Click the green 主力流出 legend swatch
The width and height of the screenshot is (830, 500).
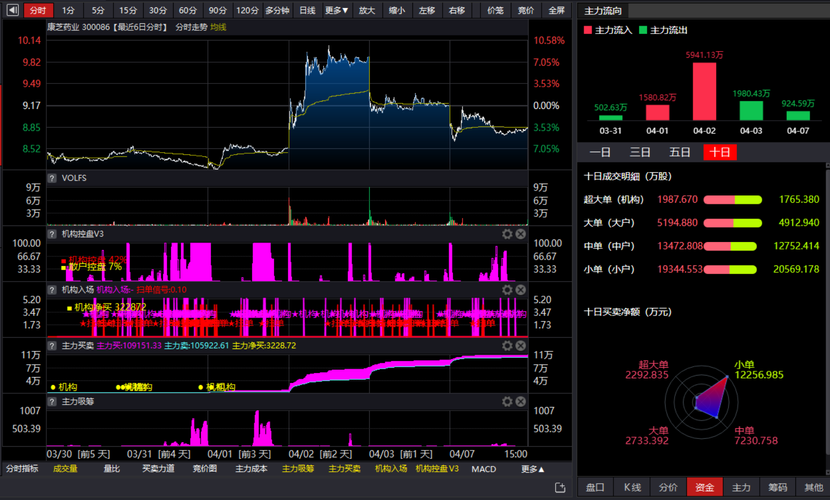[643, 30]
